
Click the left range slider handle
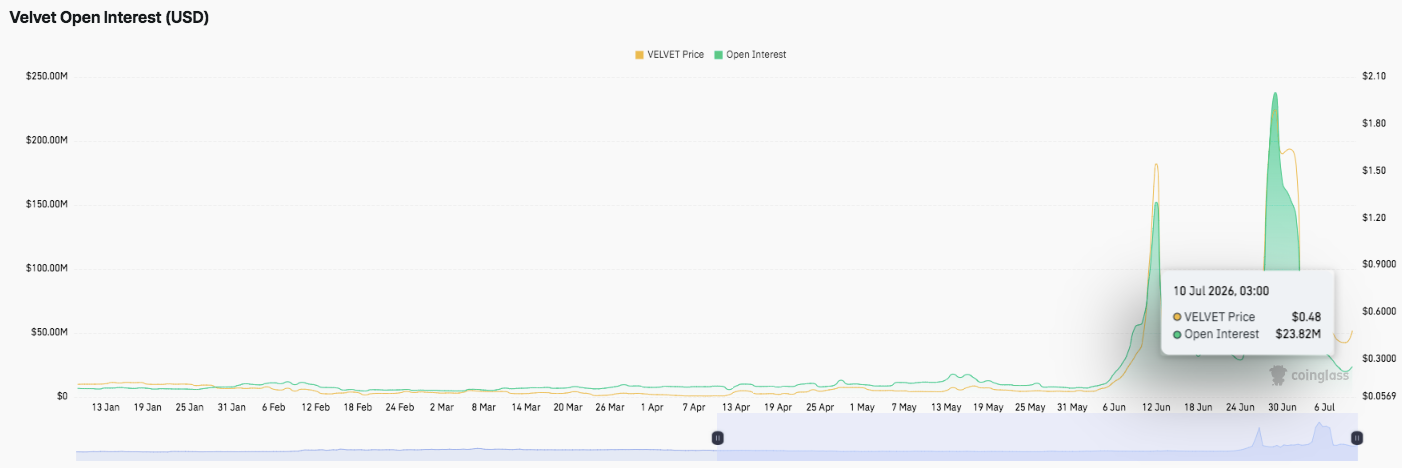717,438
